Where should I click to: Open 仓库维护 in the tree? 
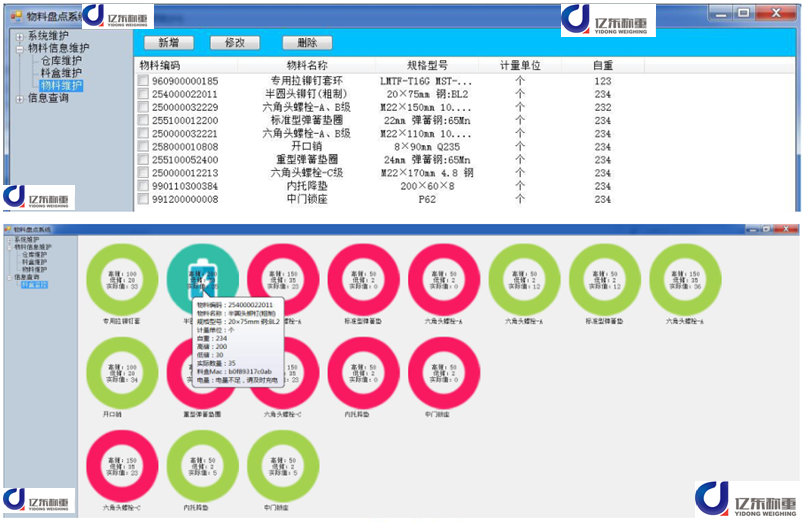pyautogui.click(x=60, y=60)
